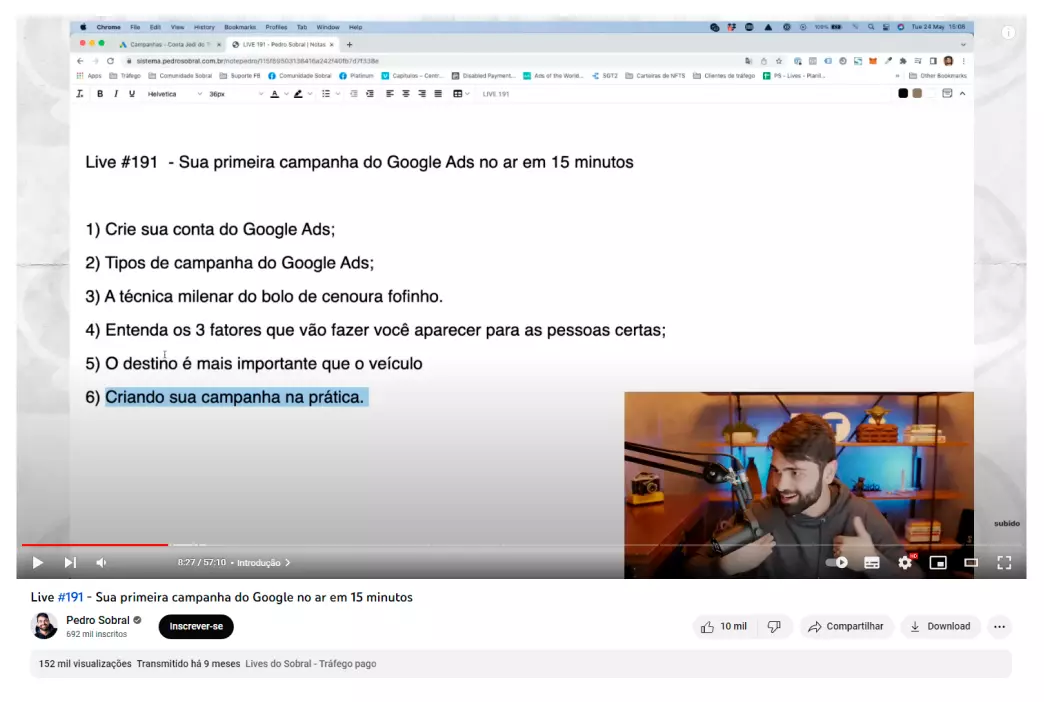Open the Profiles menu in Chrome
Viewport: 1044px width, 702px height.
[276, 27]
